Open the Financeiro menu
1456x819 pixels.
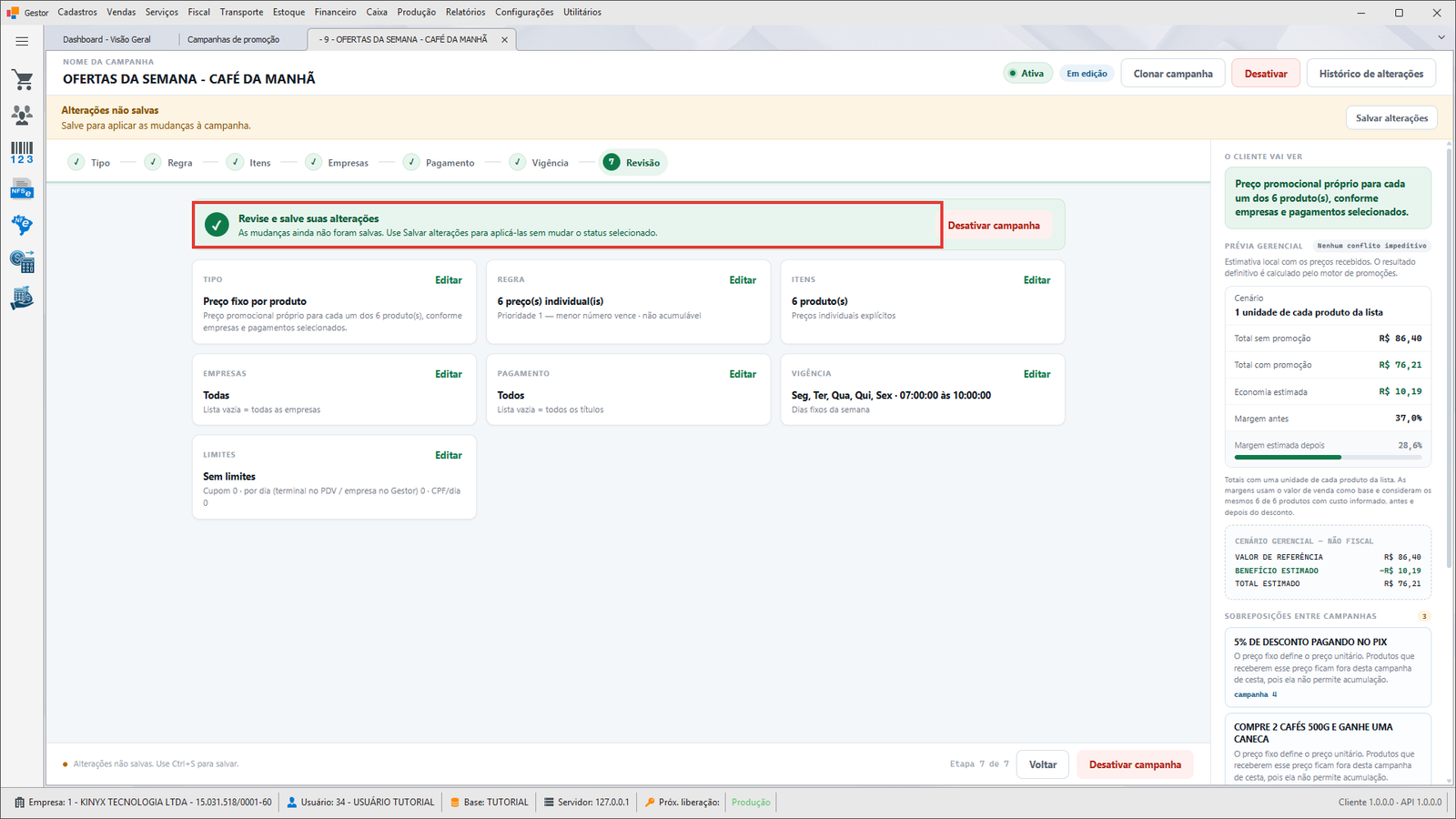click(x=336, y=13)
